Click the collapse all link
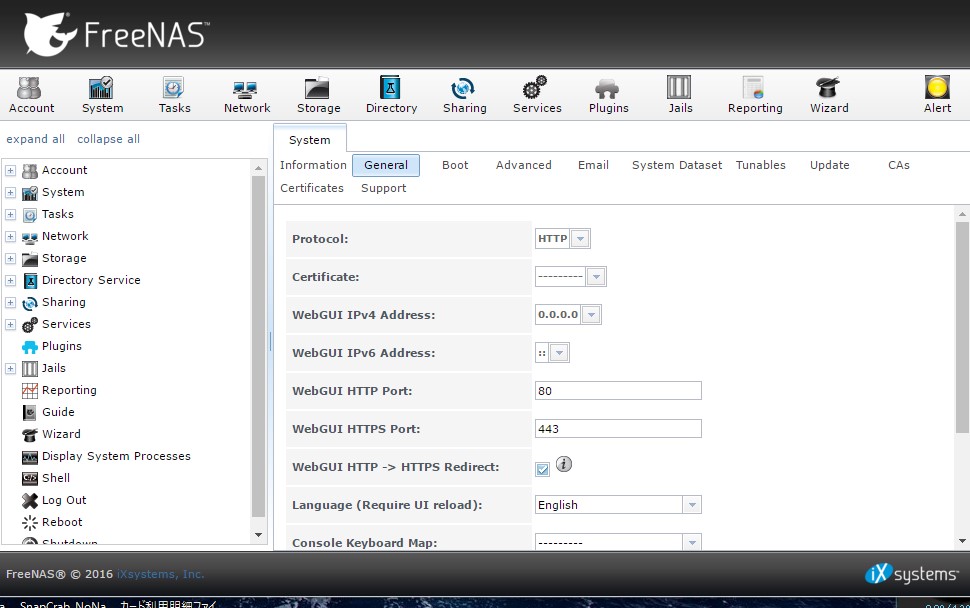 coord(108,139)
